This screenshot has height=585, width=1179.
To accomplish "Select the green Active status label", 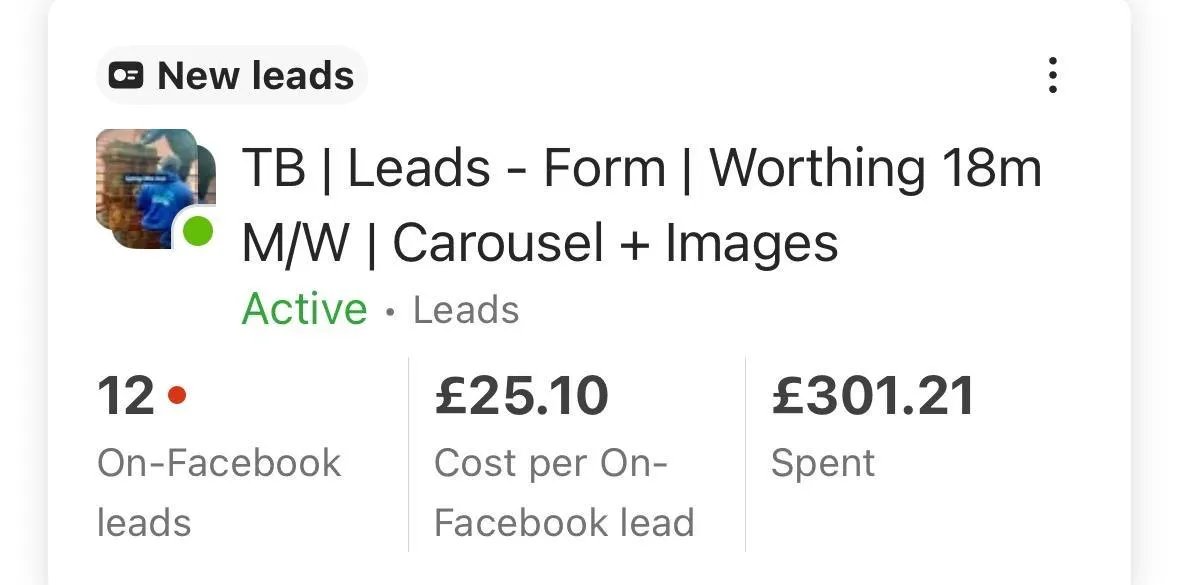I will point(304,309).
